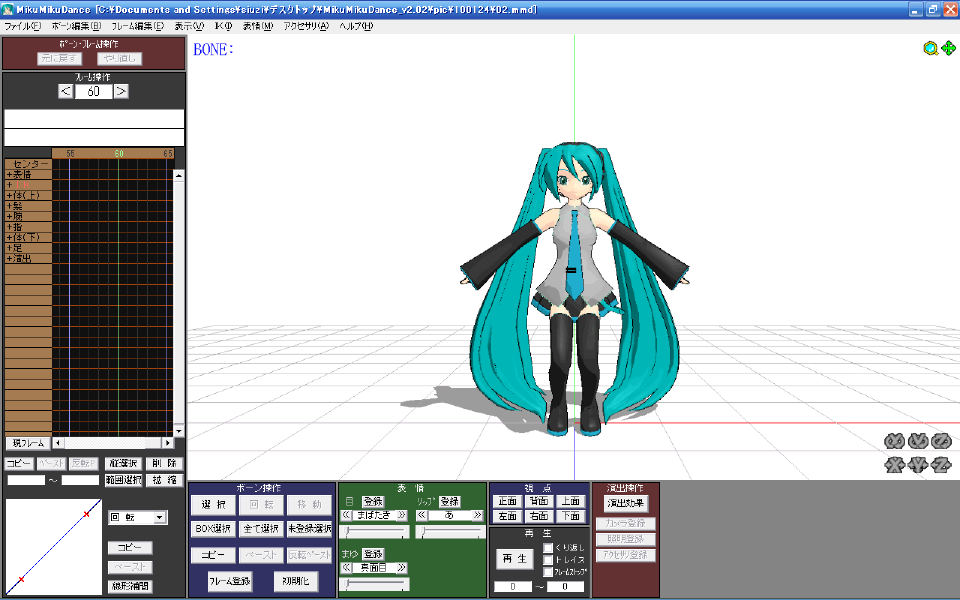Expand the 体(下) track group
Screen dimensions: 960x600
tap(9, 237)
